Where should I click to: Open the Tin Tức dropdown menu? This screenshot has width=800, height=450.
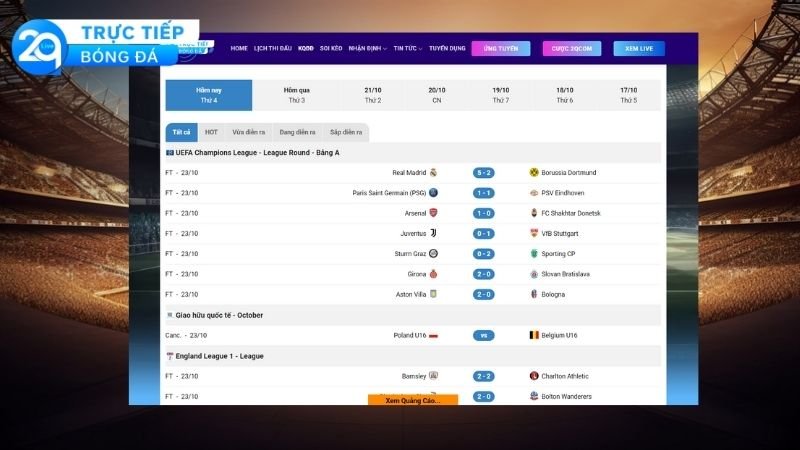pos(408,48)
